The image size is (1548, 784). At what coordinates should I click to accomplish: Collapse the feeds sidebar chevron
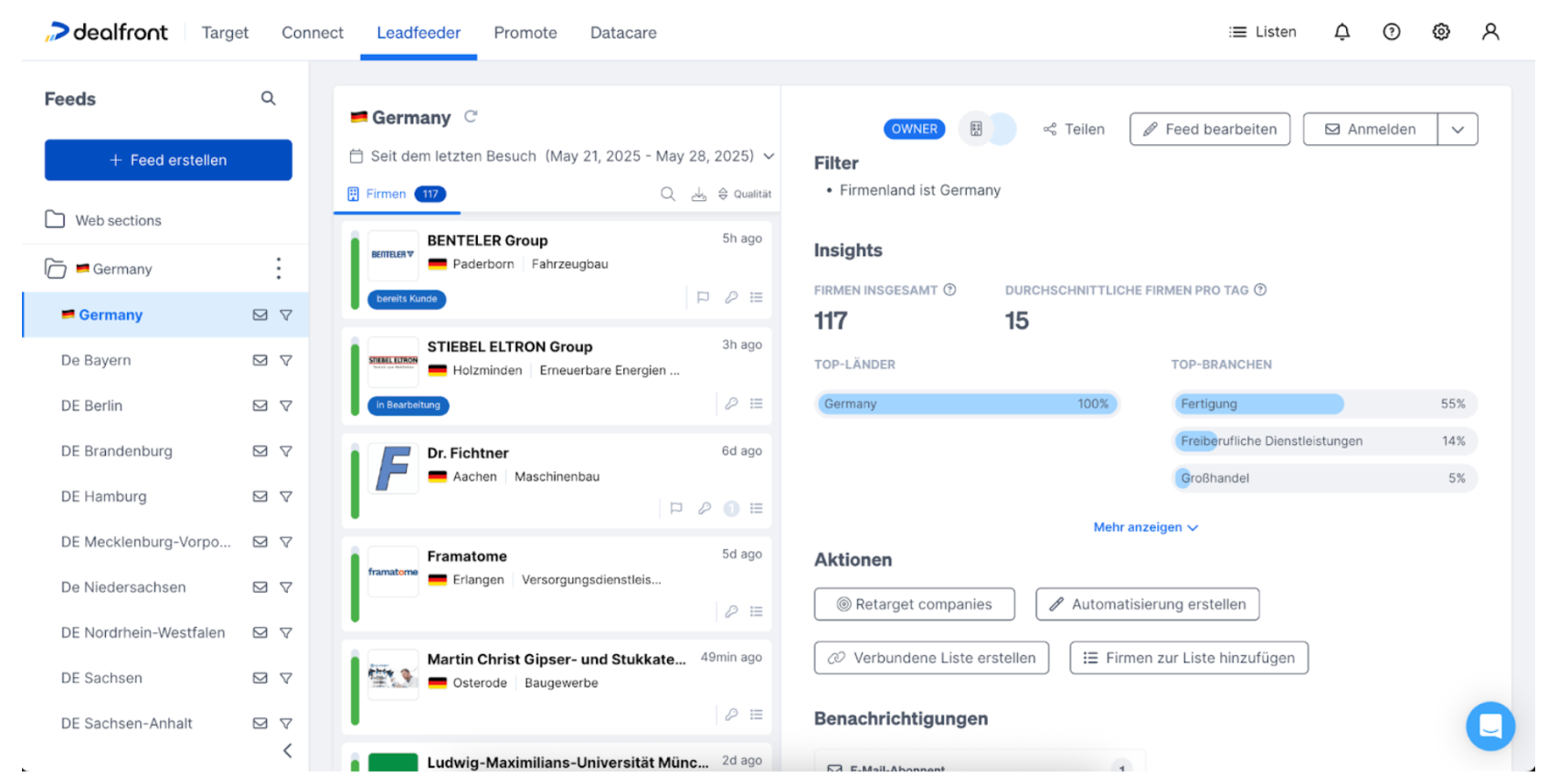287,751
